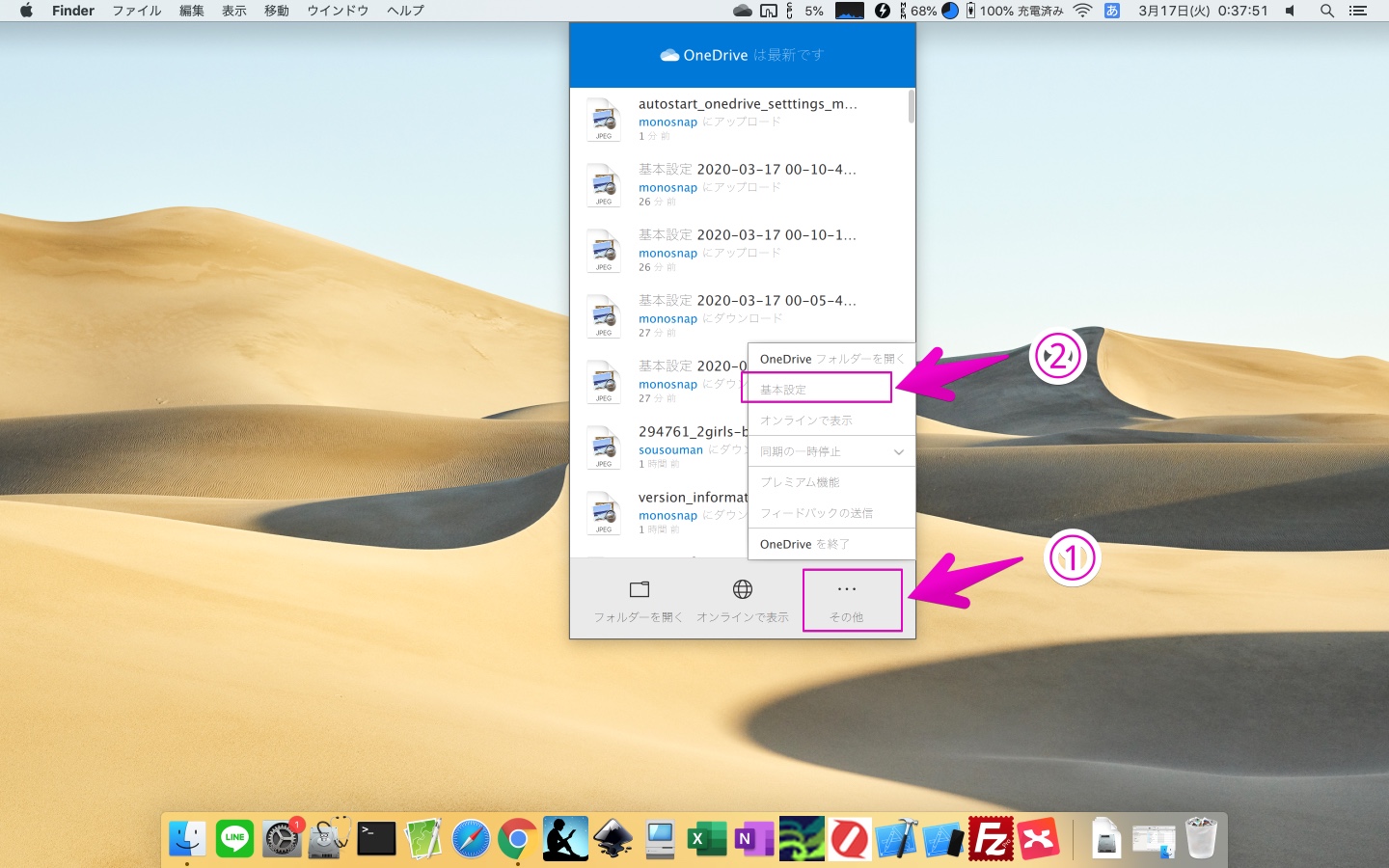
Task: Open System Preferences from dock
Action: 282,838
